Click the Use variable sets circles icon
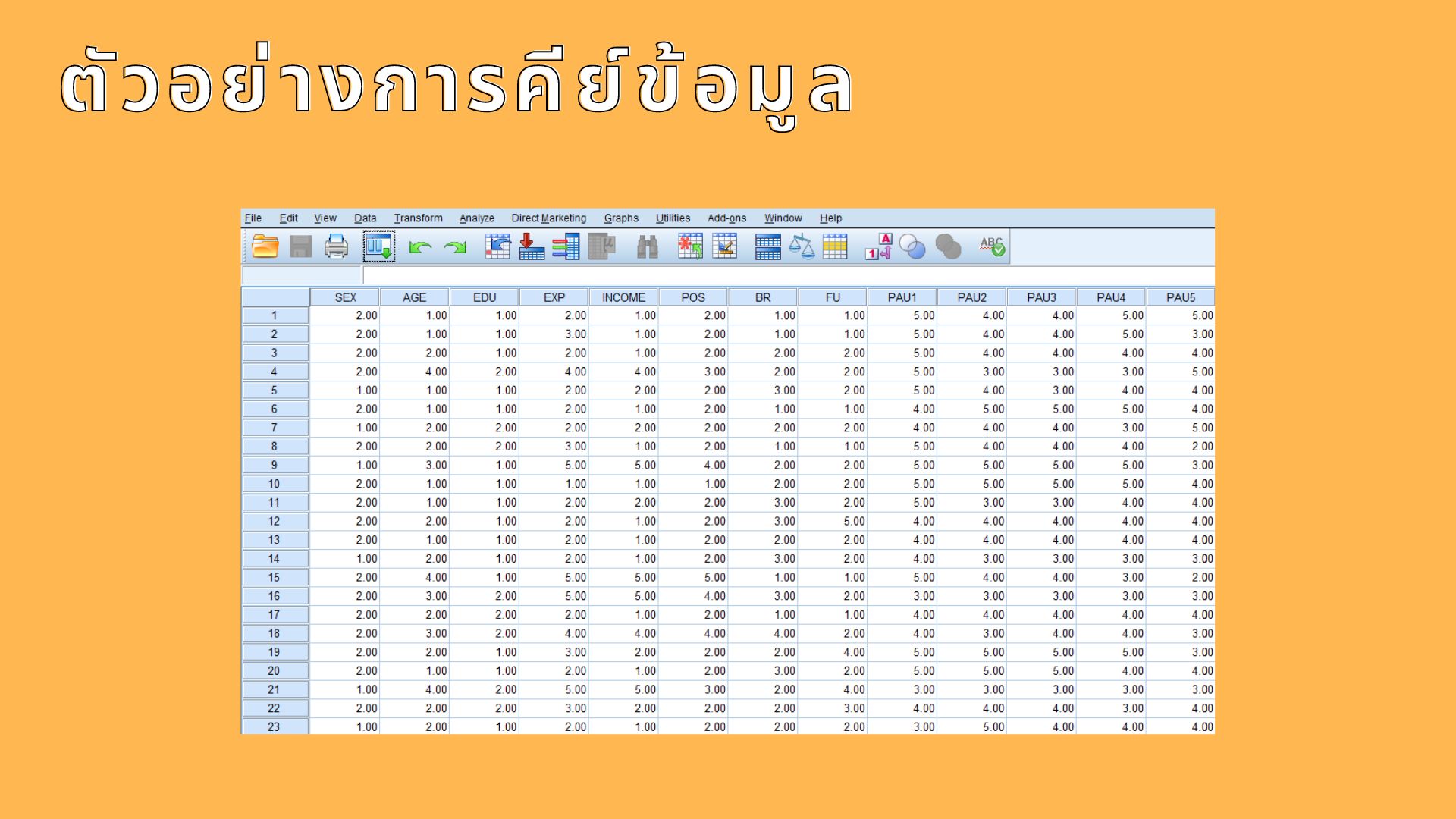This screenshot has height=819, width=1456. tap(912, 246)
